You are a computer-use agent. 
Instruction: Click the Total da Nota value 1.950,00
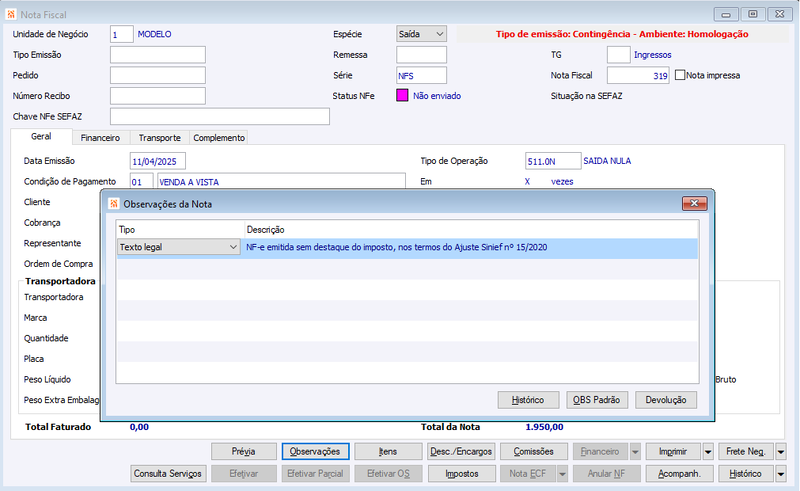tap(544, 427)
